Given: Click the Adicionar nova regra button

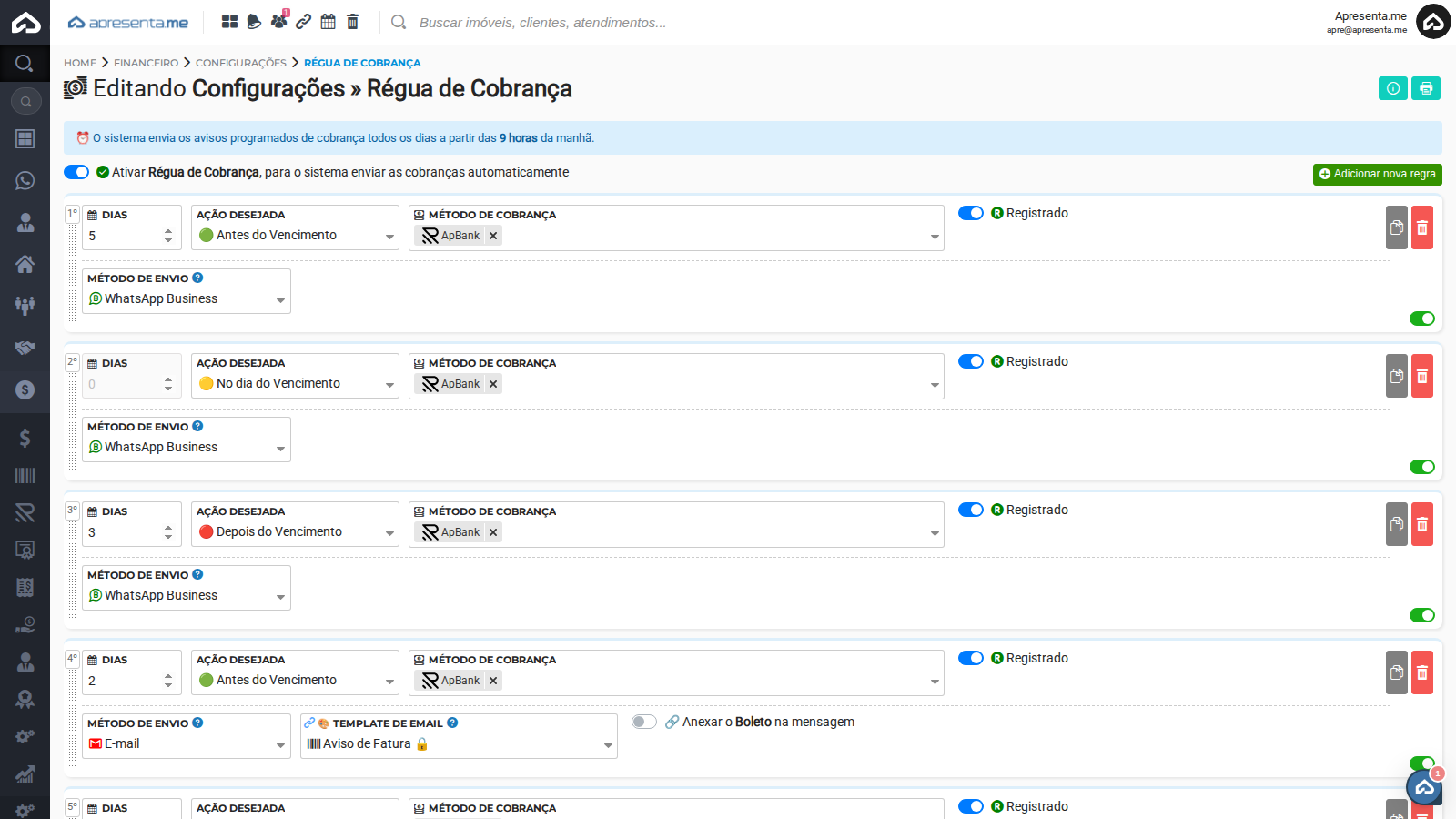Looking at the screenshot, I should coord(1377,174).
